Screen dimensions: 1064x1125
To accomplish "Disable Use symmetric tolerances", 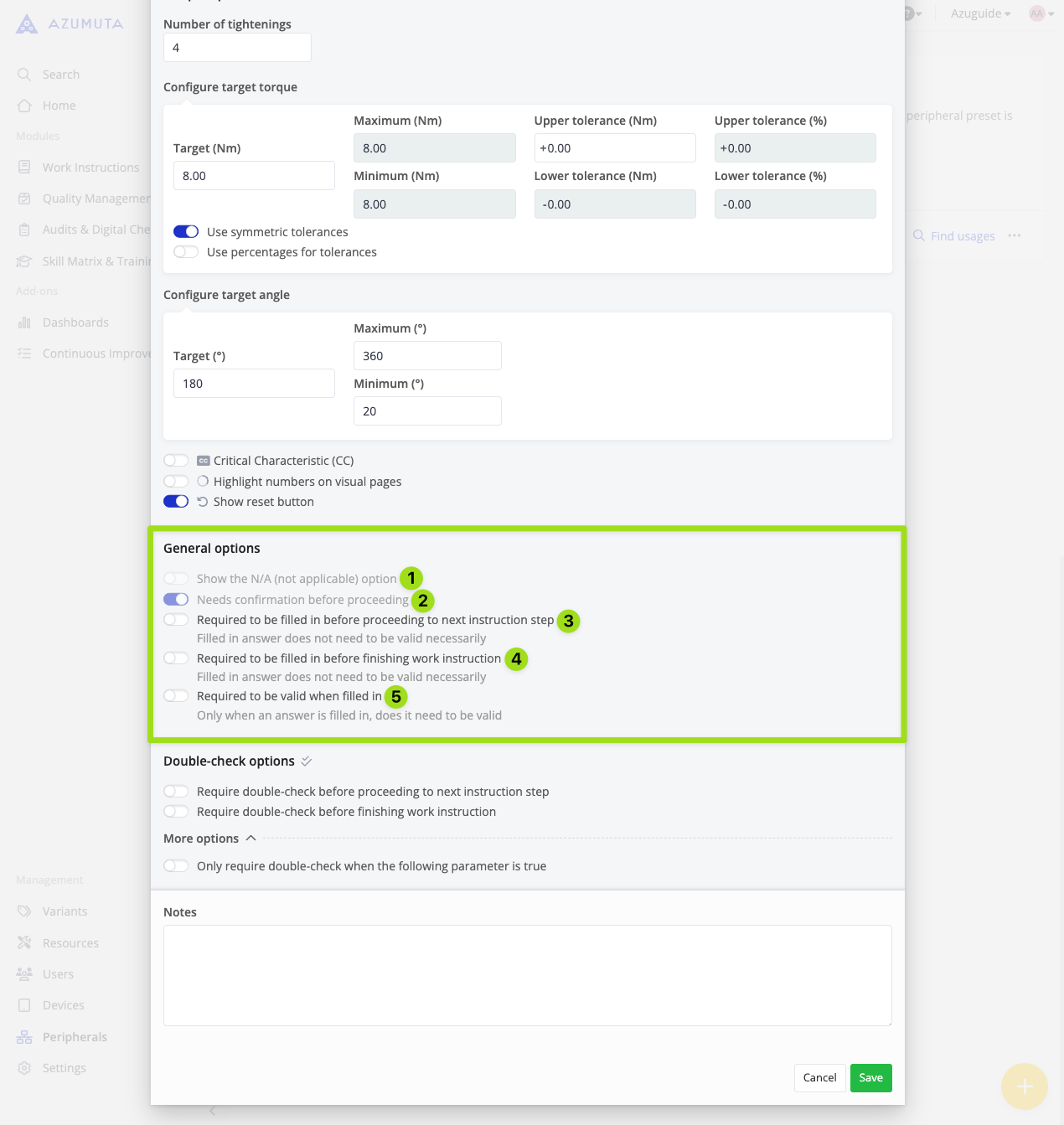I will click(186, 231).
